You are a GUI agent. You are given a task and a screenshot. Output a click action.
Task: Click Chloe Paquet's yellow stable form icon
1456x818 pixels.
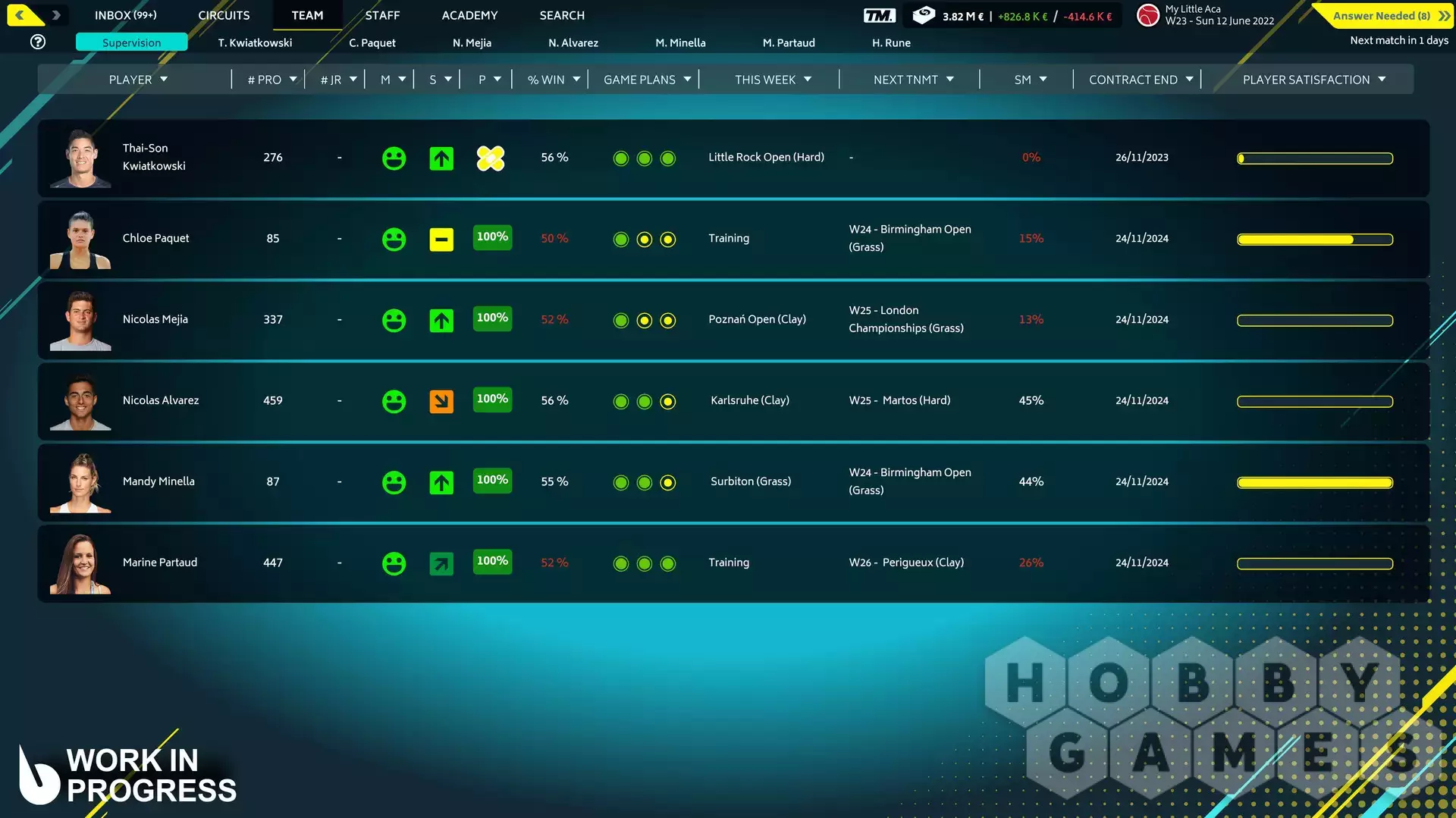(441, 240)
